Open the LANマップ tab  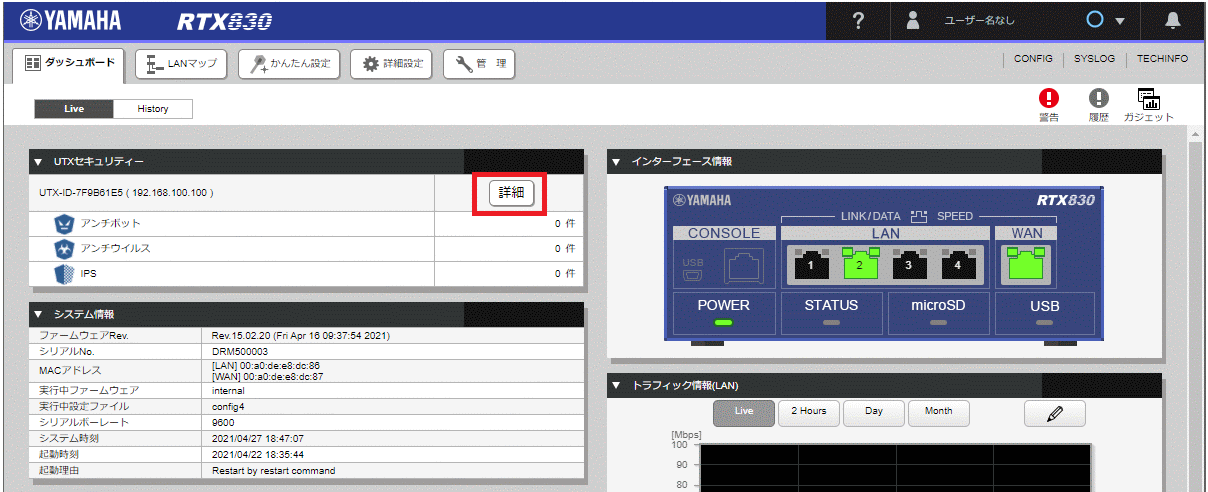click(181, 64)
